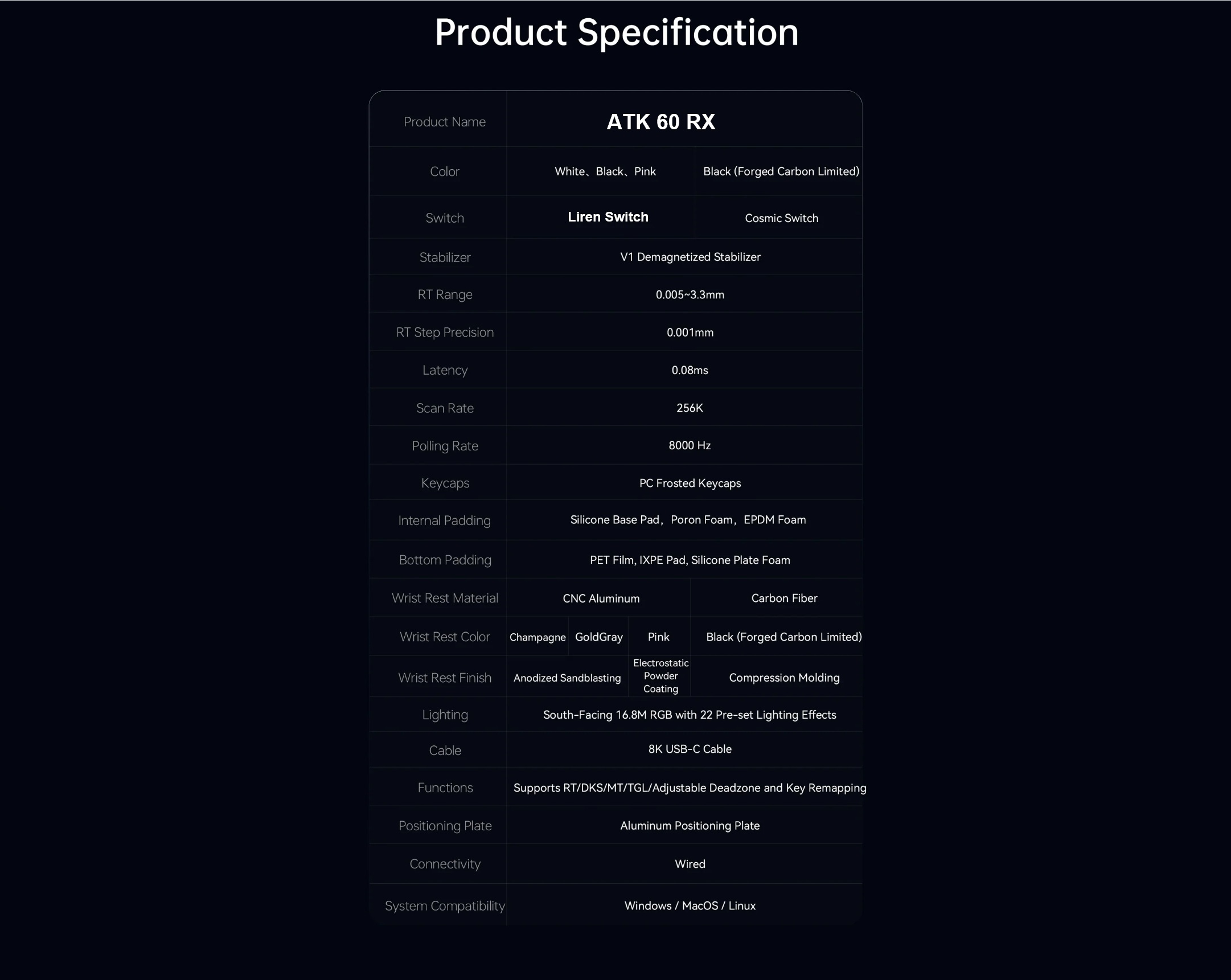The image size is (1231, 980).
Task: Click the Product Specification heading
Action: [x=617, y=32]
